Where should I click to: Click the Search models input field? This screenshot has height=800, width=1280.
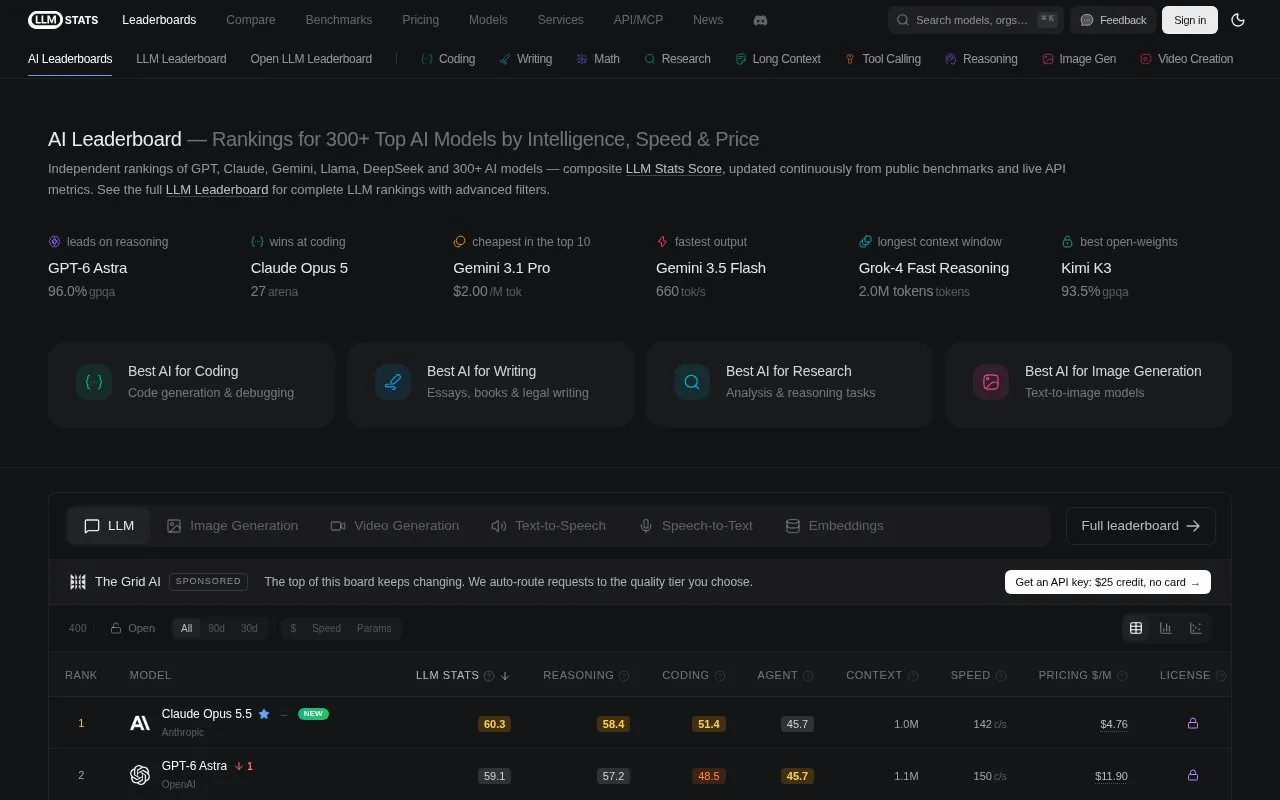click(975, 20)
